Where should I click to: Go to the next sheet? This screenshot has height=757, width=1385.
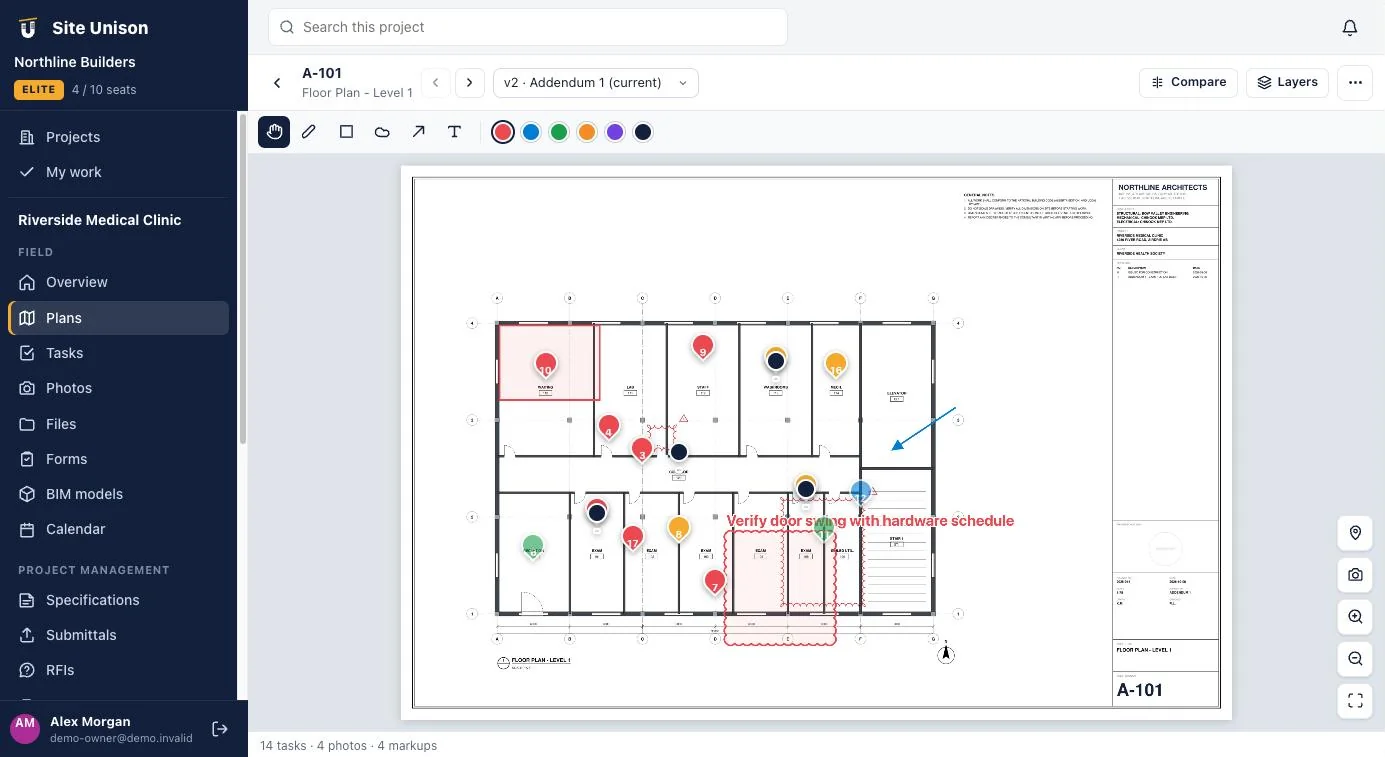[x=470, y=83]
